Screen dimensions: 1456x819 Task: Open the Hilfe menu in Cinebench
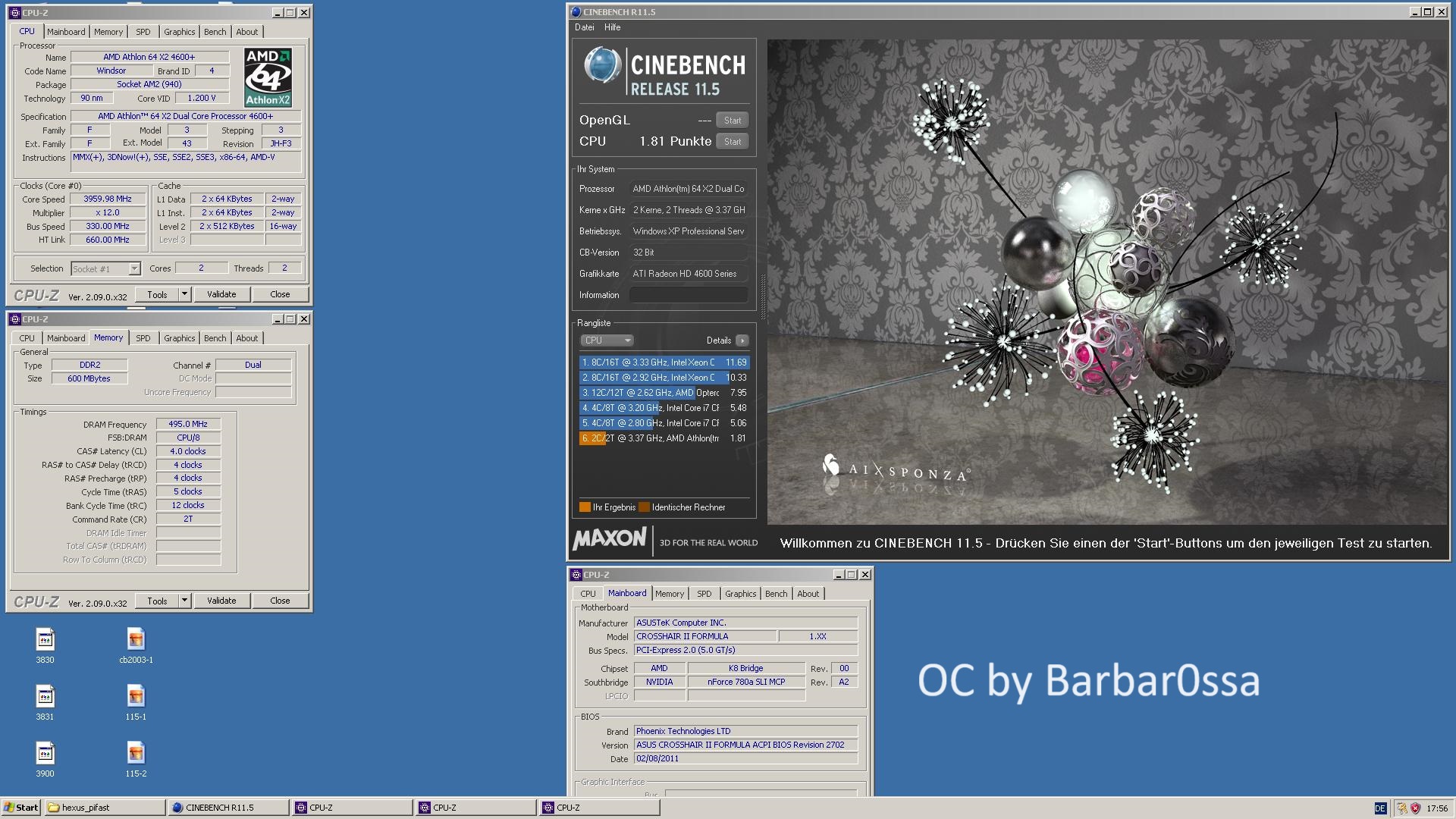(x=613, y=27)
